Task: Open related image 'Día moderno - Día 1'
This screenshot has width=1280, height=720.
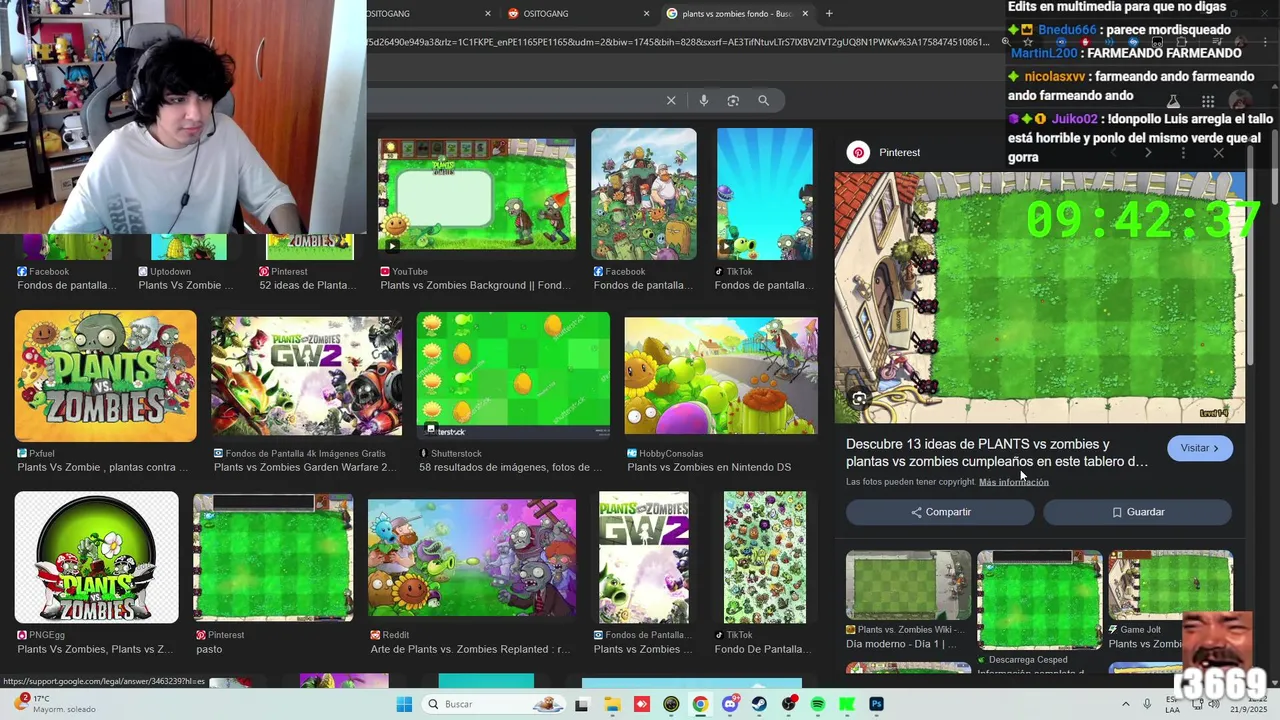Action: point(908,584)
